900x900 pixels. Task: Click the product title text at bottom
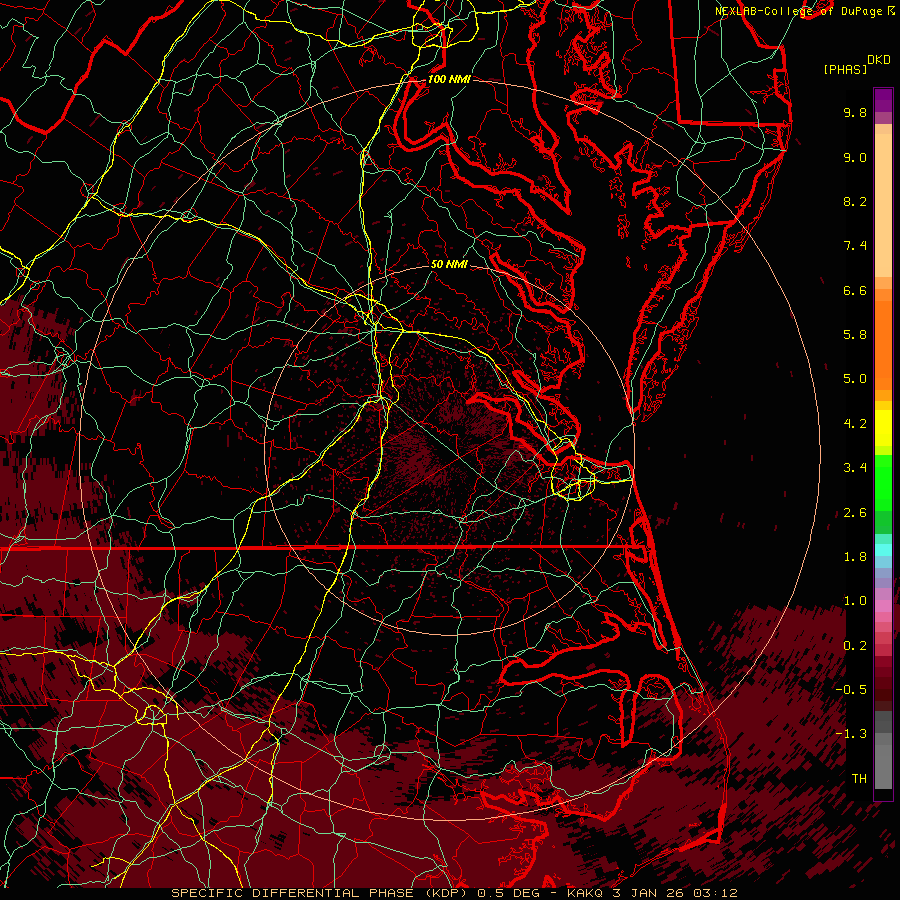pos(454,893)
